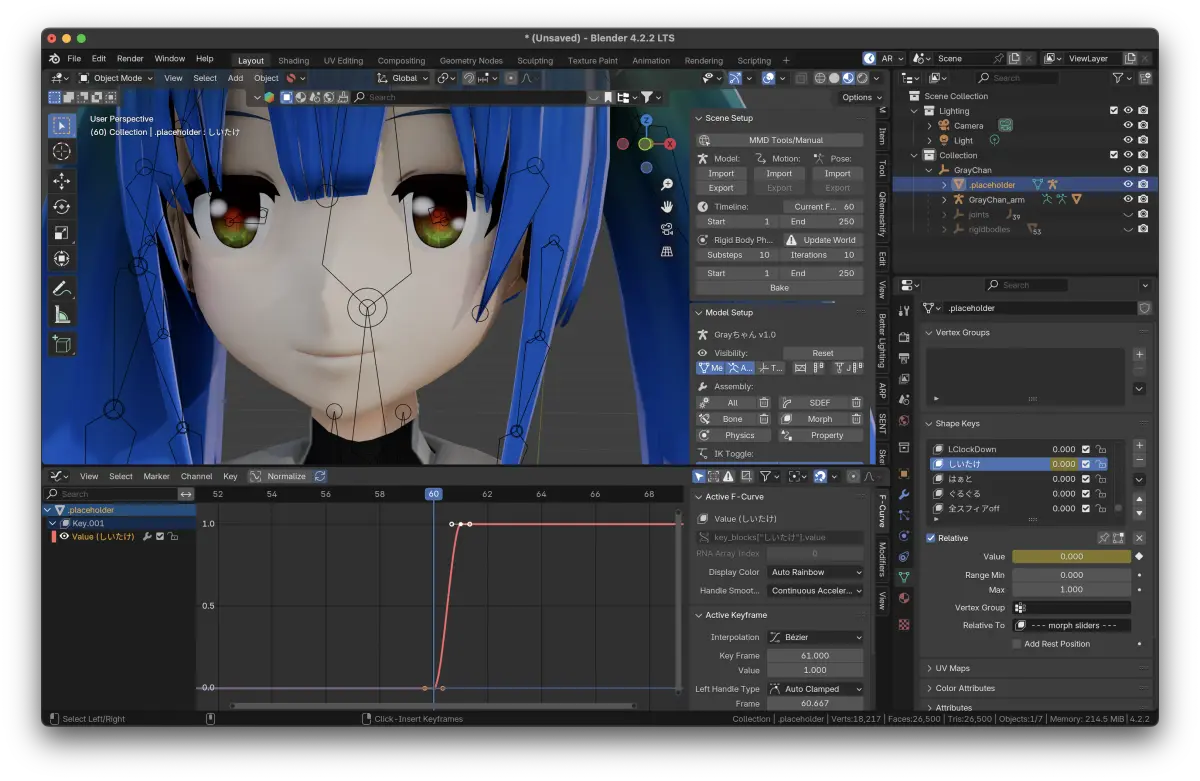
Task: Click the Bake button
Action: click(779, 288)
